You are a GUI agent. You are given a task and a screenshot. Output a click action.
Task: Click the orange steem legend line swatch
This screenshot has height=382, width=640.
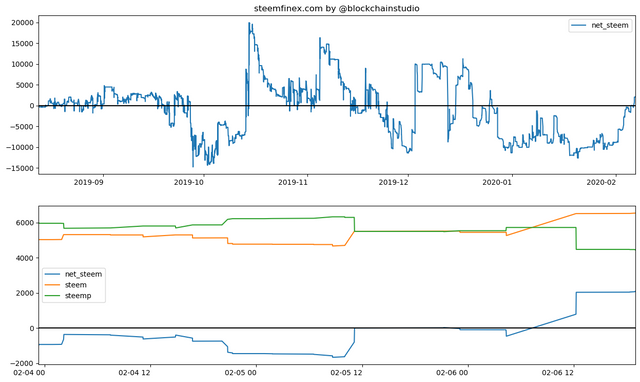[x=52, y=285]
